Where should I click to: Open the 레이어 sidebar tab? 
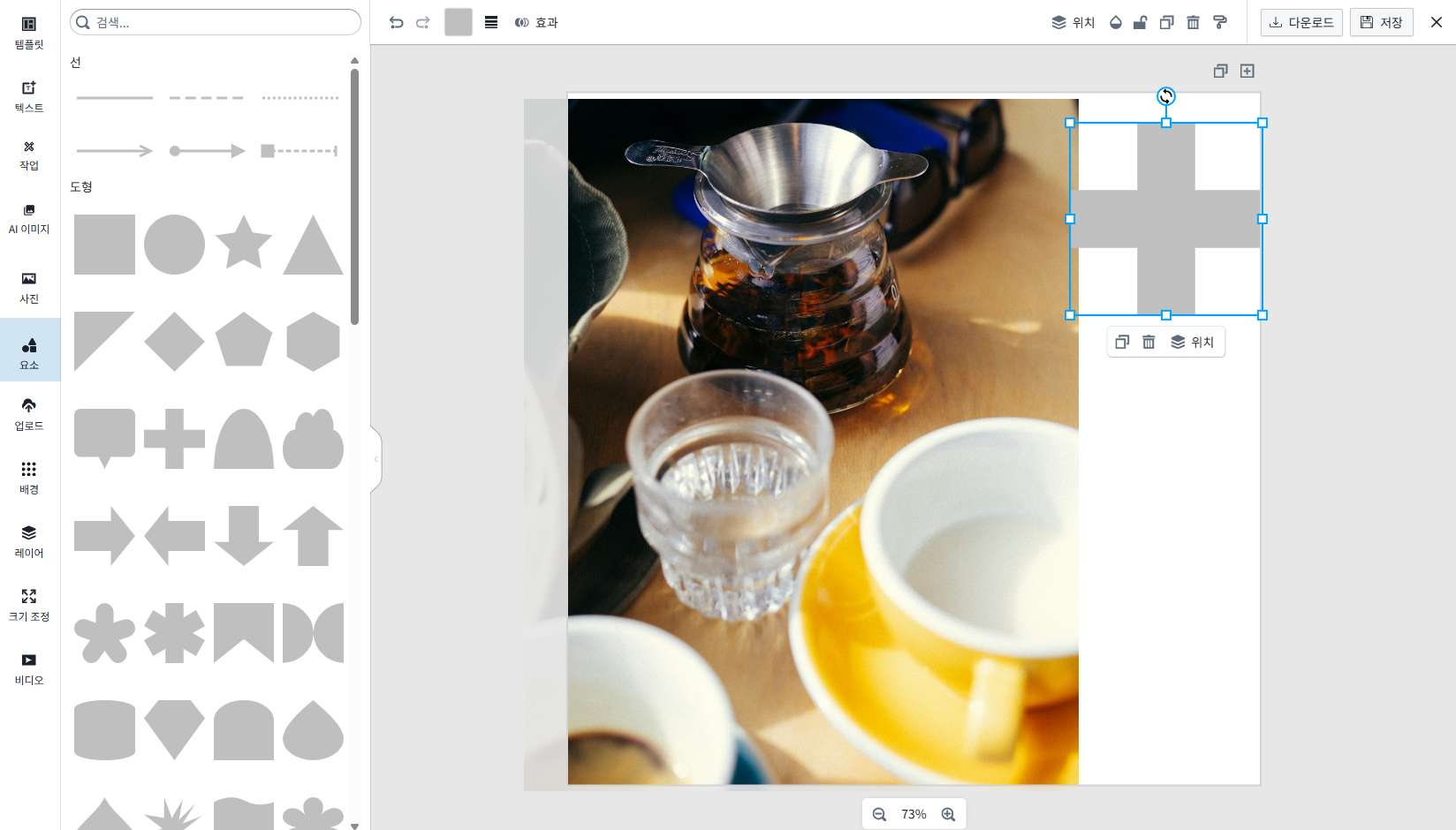click(29, 541)
